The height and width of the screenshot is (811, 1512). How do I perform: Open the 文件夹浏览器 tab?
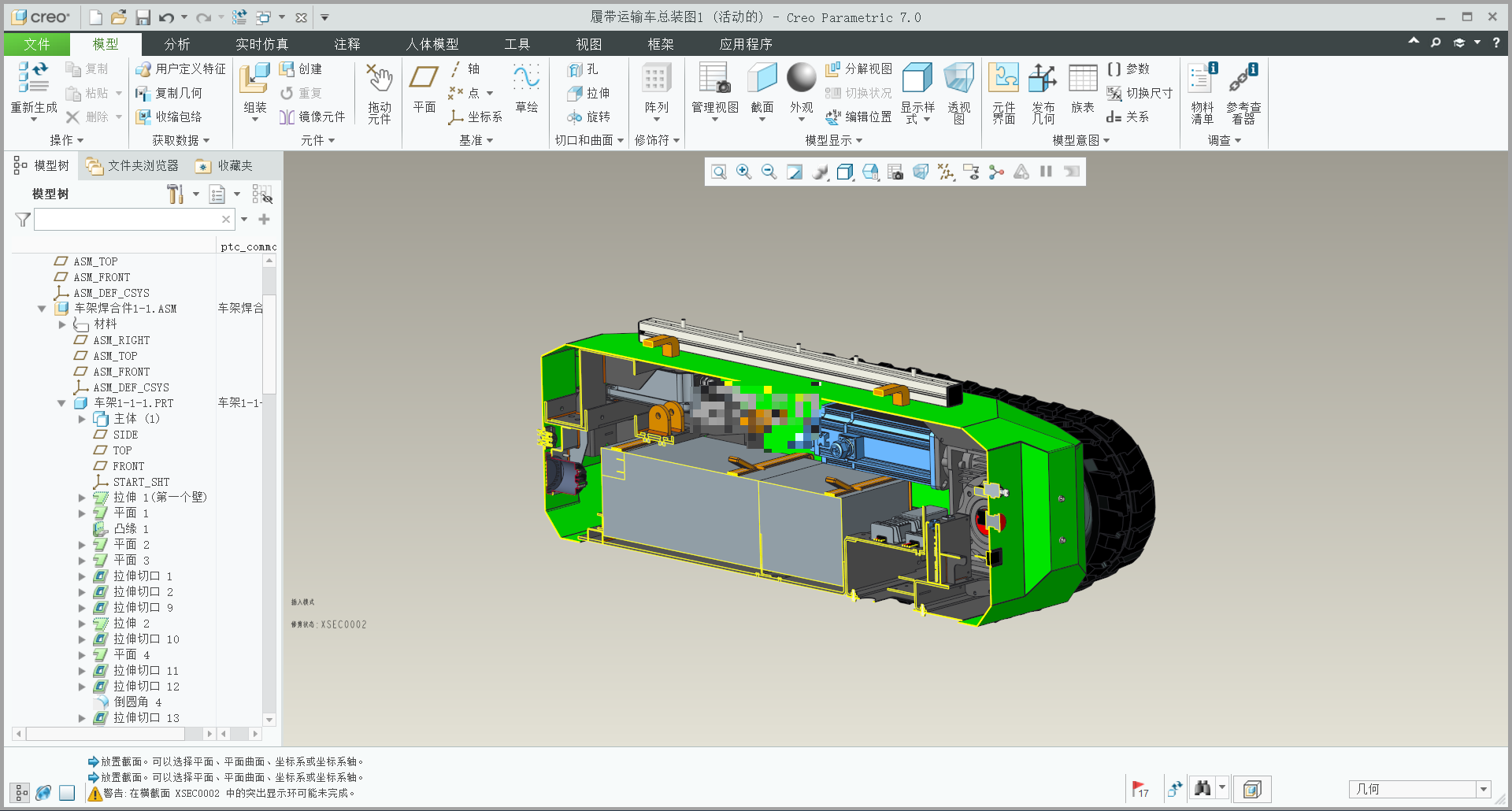click(x=133, y=165)
